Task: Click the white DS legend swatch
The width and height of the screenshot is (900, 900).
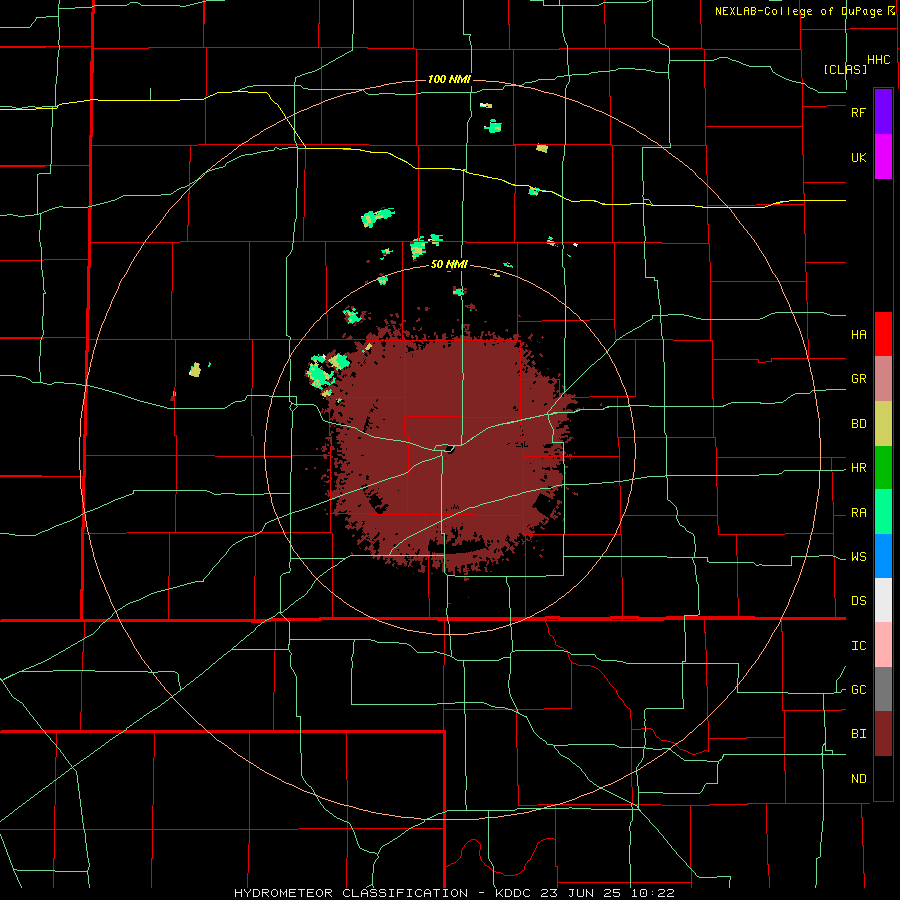Action: pos(883,600)
